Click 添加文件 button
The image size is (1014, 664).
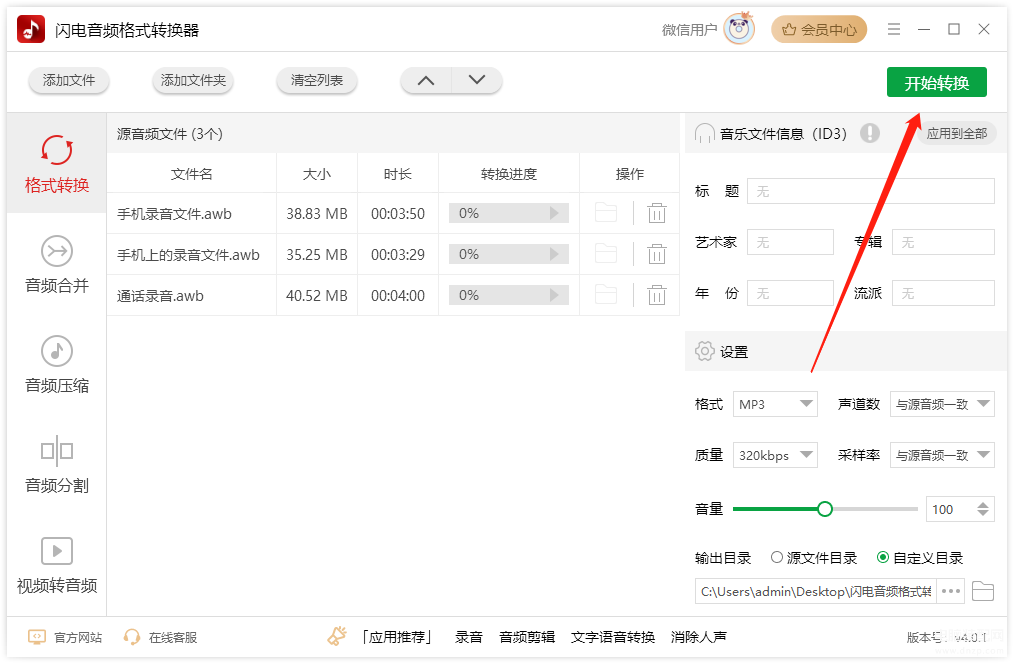point(69,80)
